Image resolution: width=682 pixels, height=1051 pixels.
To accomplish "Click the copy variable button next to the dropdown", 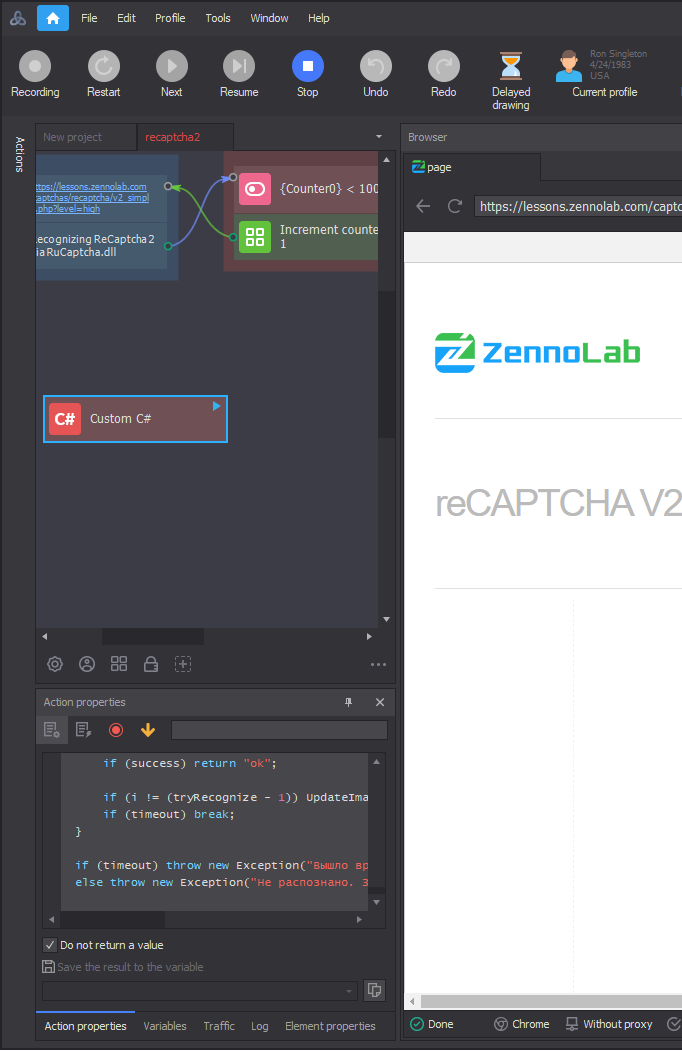I will tap(375, 990).
